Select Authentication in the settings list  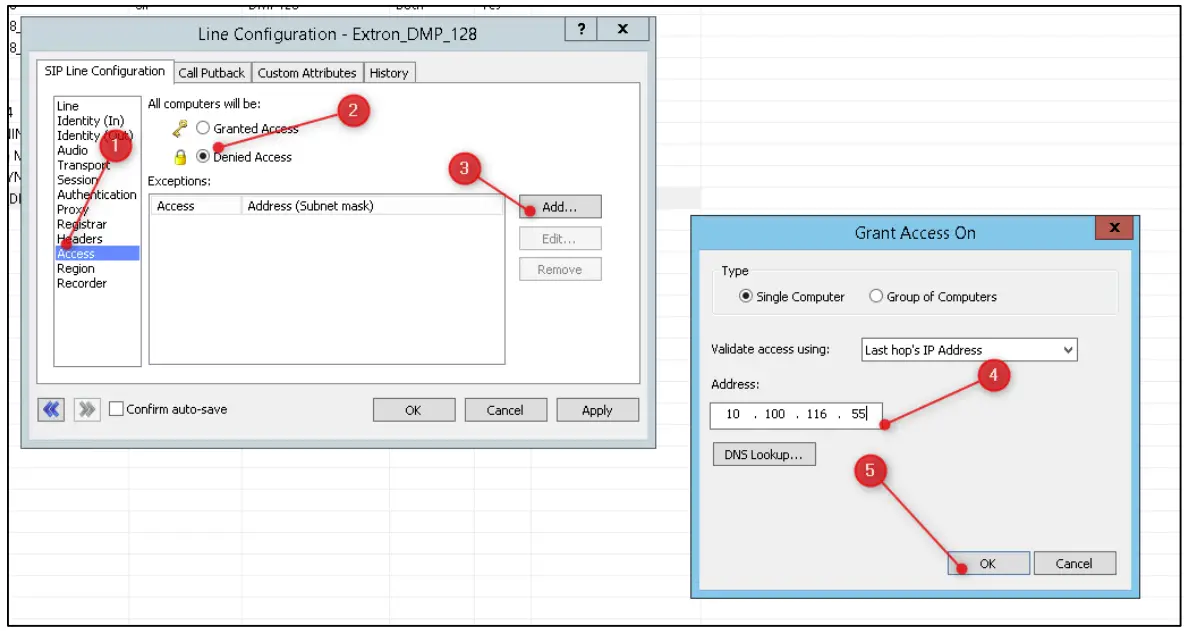97,194
